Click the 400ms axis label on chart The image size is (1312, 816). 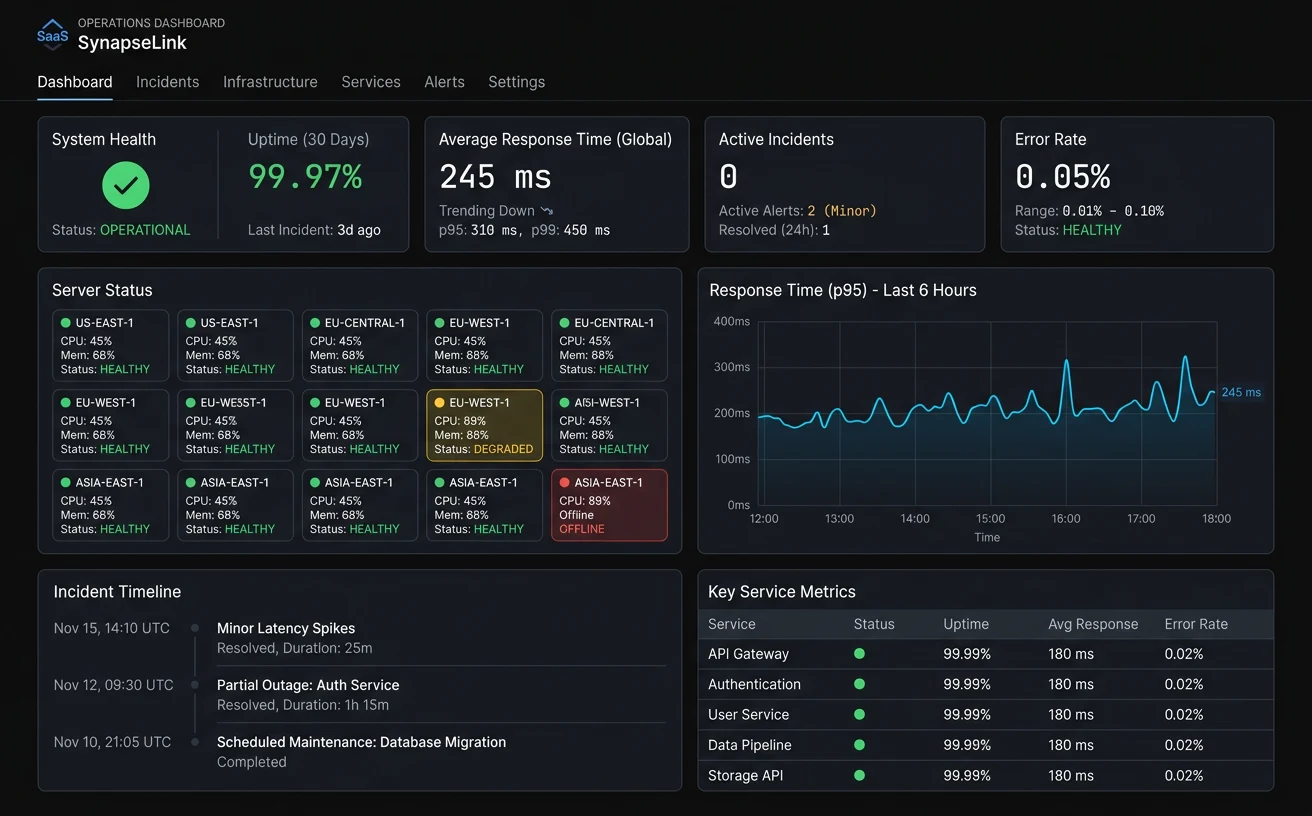(731, 321)
